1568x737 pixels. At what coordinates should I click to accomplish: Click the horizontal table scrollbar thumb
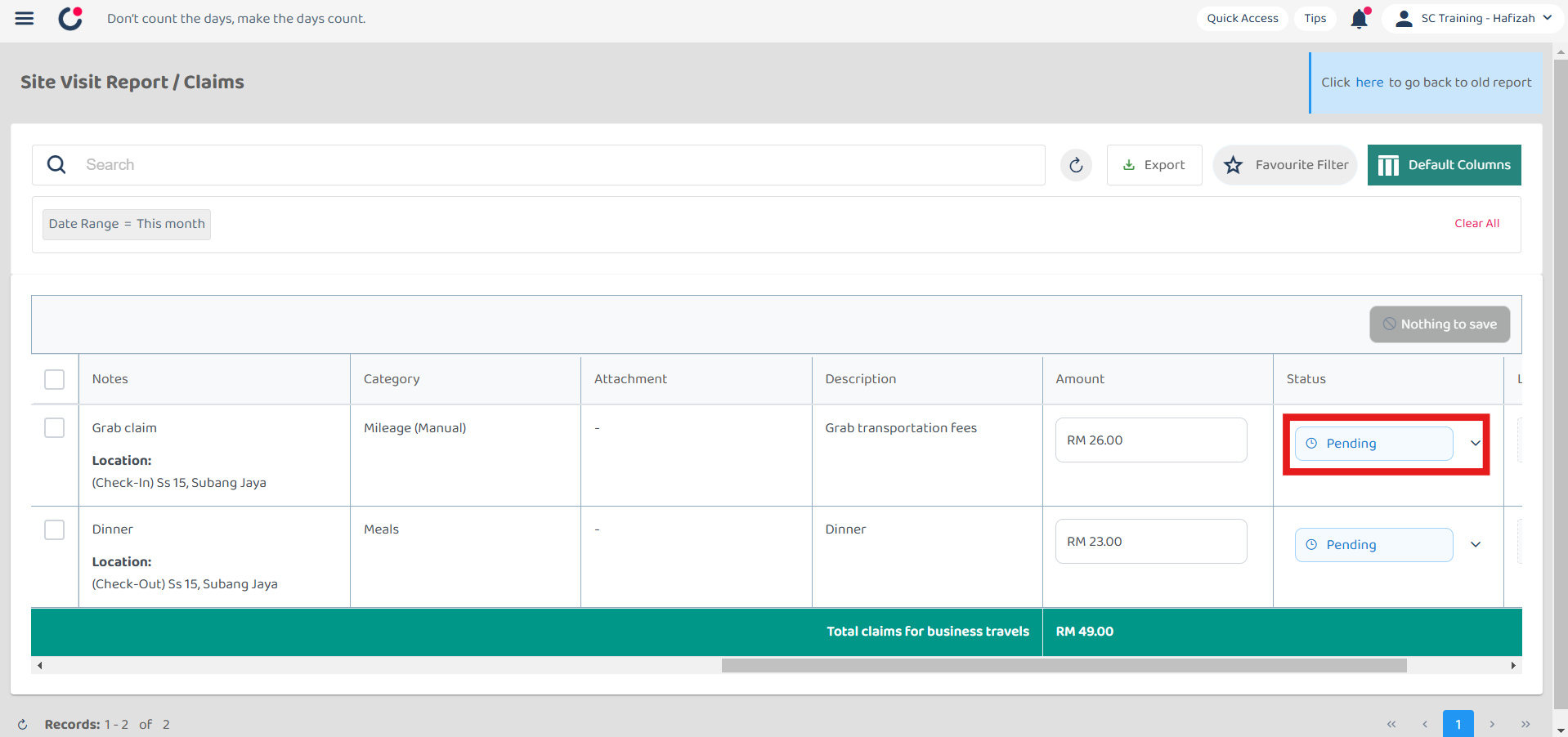(1064, 666)
